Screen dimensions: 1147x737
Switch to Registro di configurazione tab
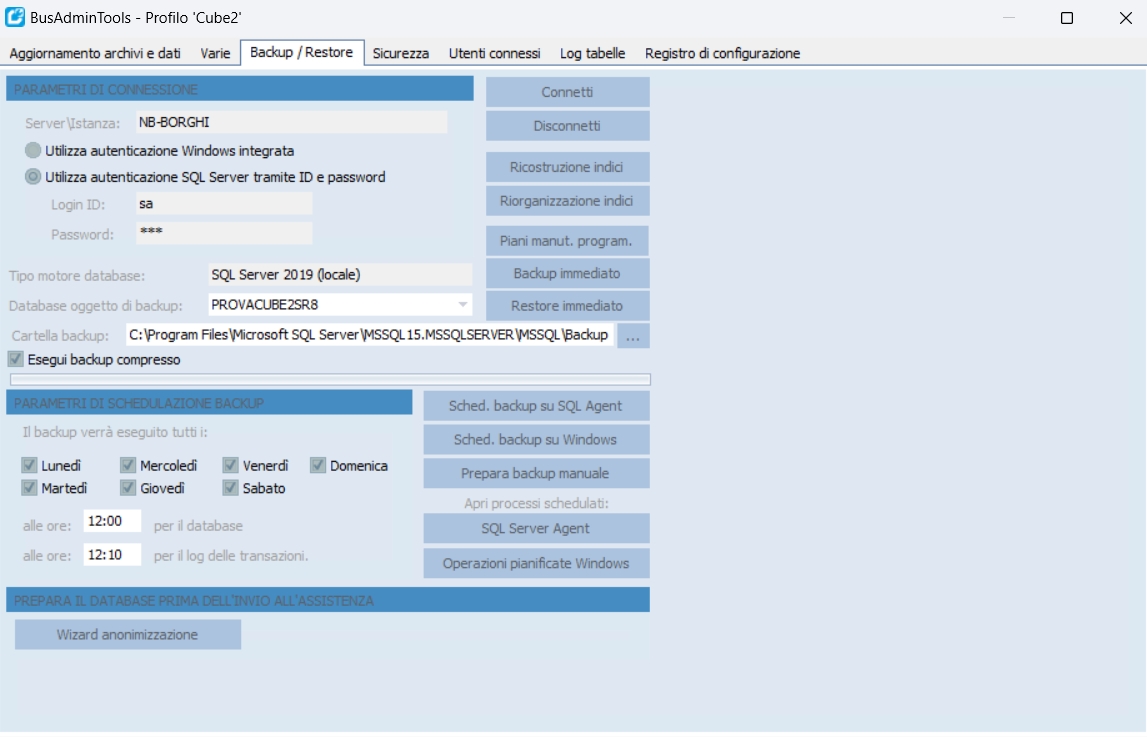(x=723, y=53)
